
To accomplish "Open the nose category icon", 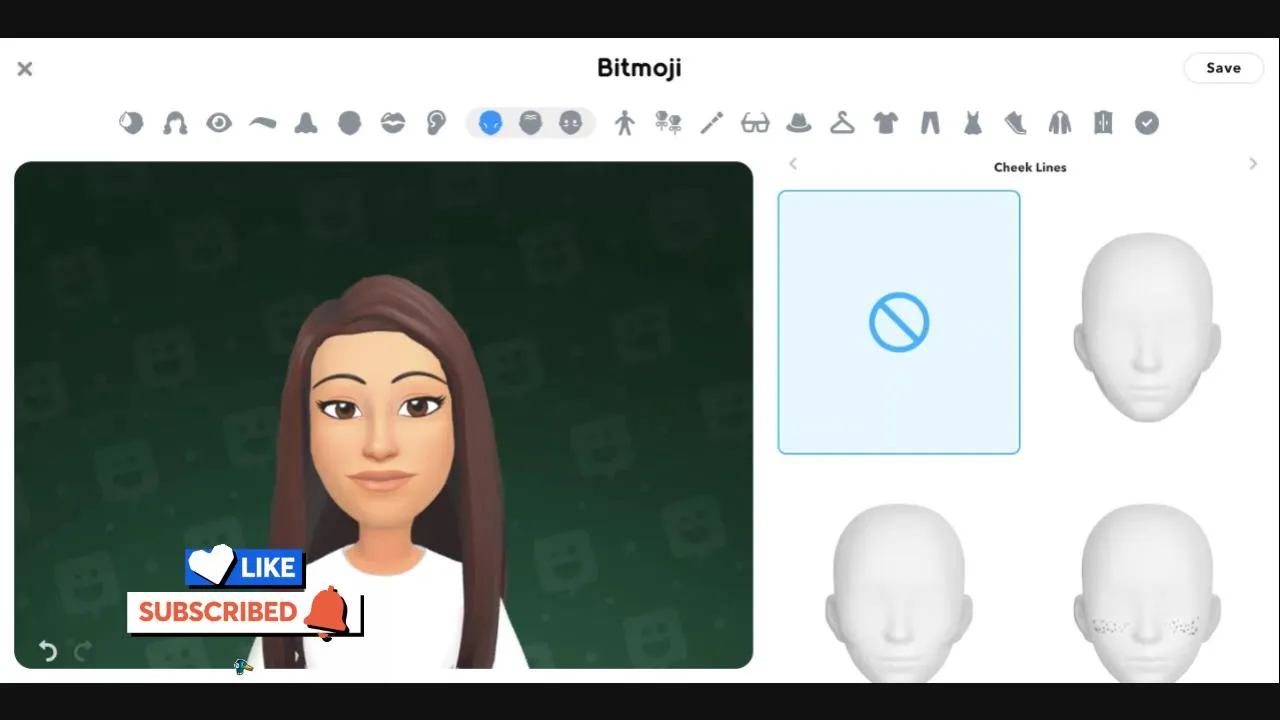I will click(306, 123).
